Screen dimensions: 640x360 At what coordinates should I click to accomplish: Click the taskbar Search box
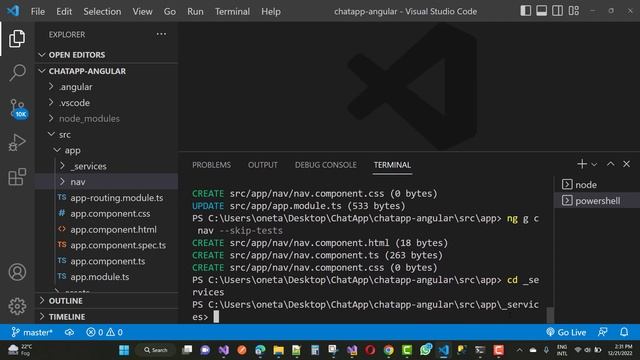(156, 350)
